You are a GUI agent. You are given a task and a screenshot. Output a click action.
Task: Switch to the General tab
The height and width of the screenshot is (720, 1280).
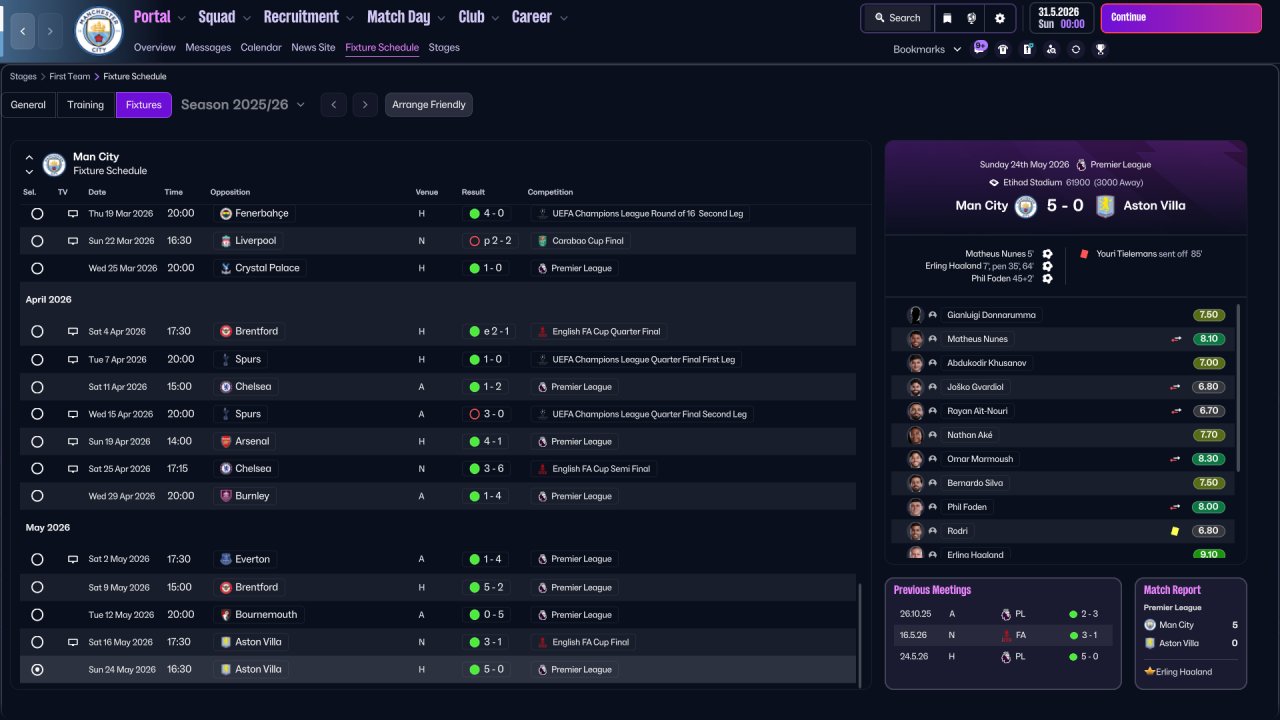point(28,105)
